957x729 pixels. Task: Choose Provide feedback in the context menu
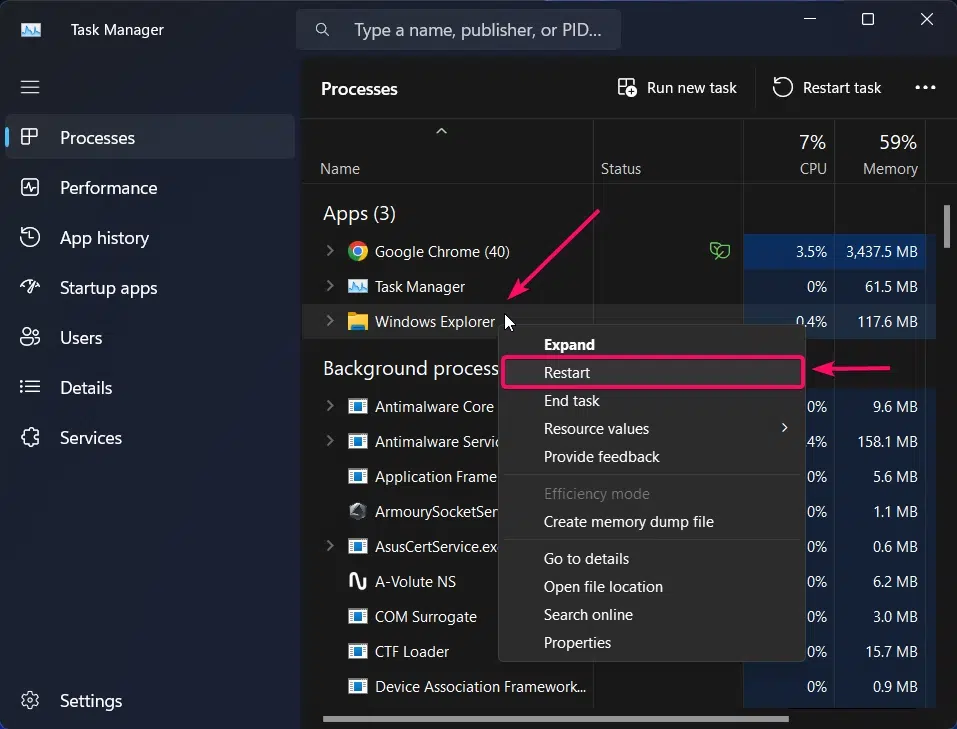[x=652, y=457]
